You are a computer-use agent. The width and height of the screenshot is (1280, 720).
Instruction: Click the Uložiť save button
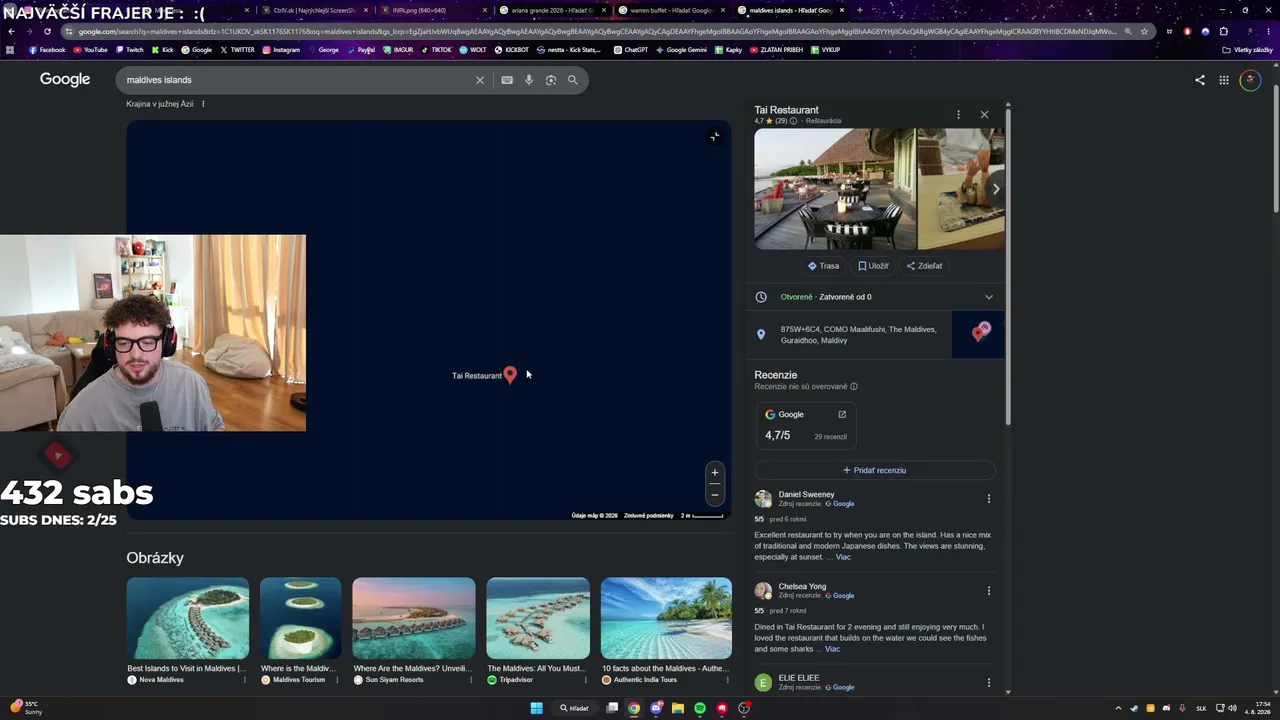873,266
